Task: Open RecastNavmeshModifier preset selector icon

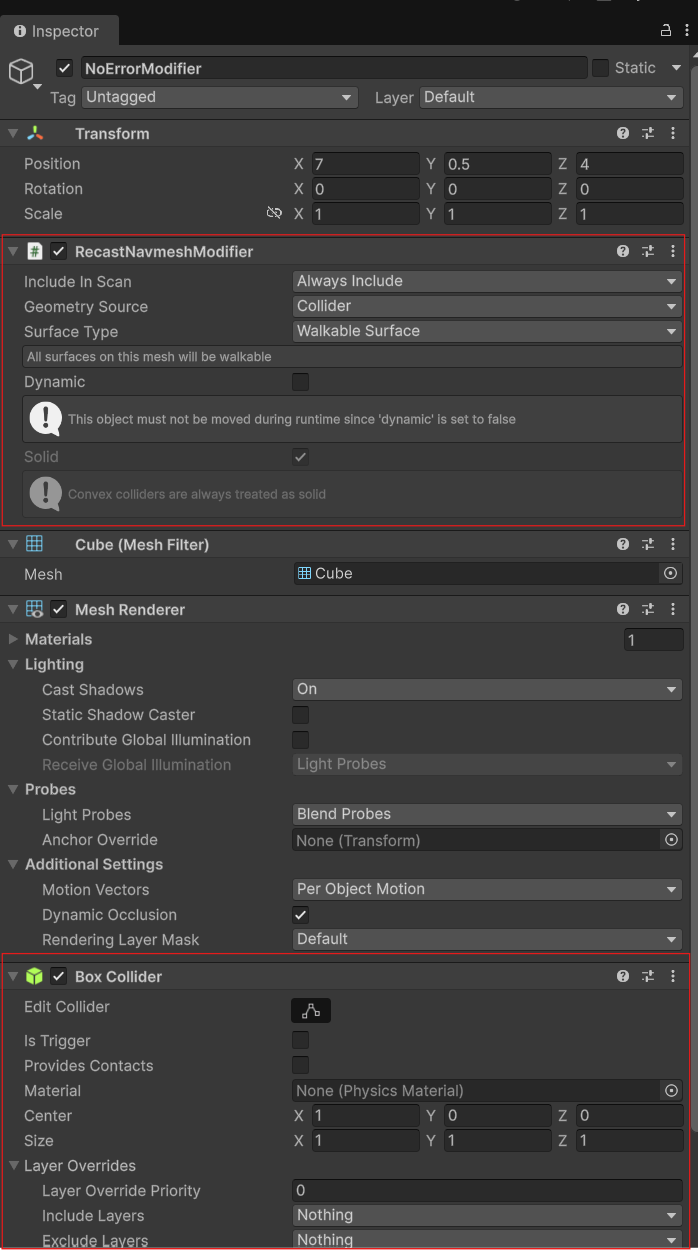Action: (648, 252)
